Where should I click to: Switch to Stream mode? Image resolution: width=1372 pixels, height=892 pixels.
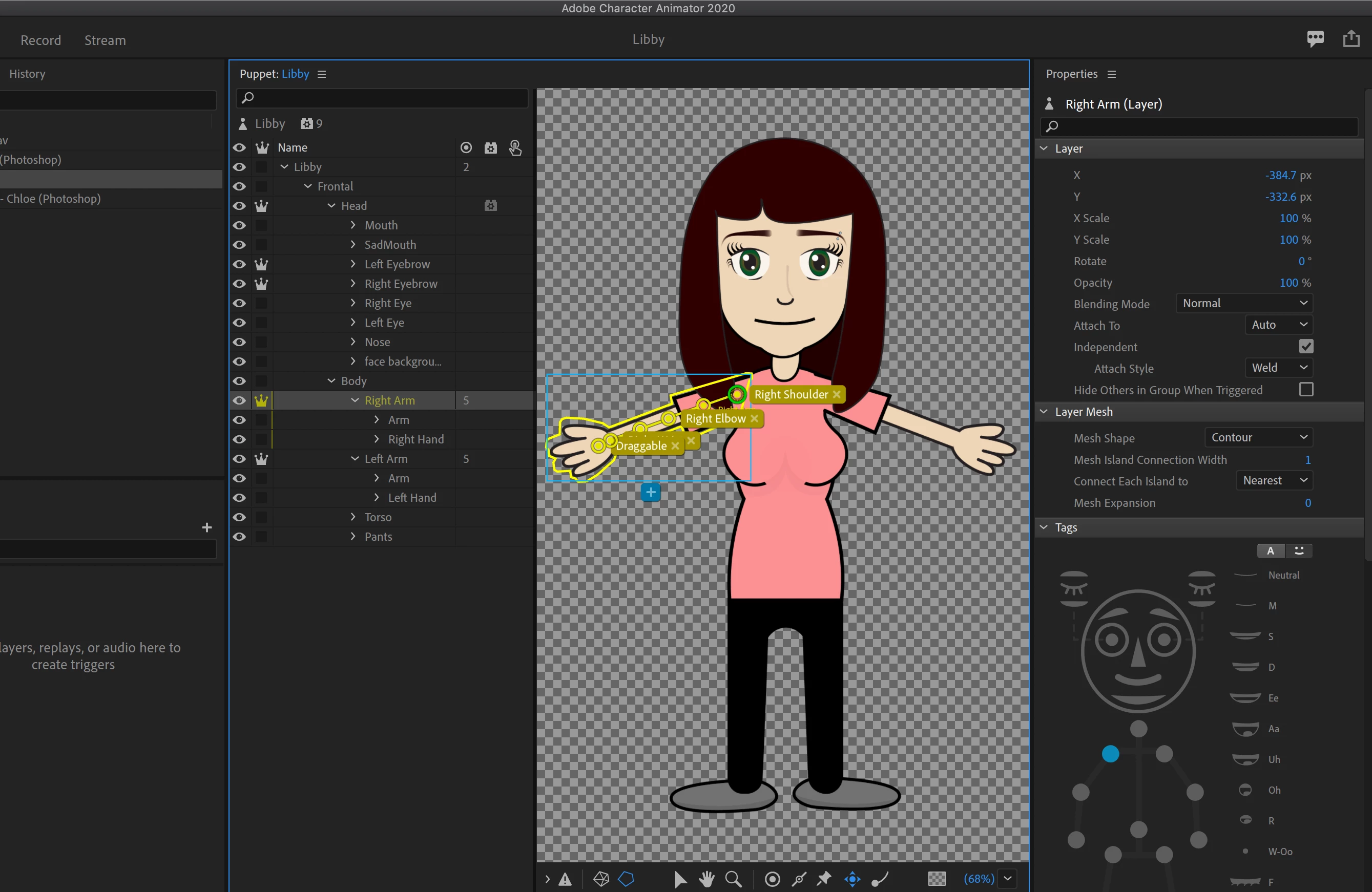pyautogui.click(x=105, y=40)
